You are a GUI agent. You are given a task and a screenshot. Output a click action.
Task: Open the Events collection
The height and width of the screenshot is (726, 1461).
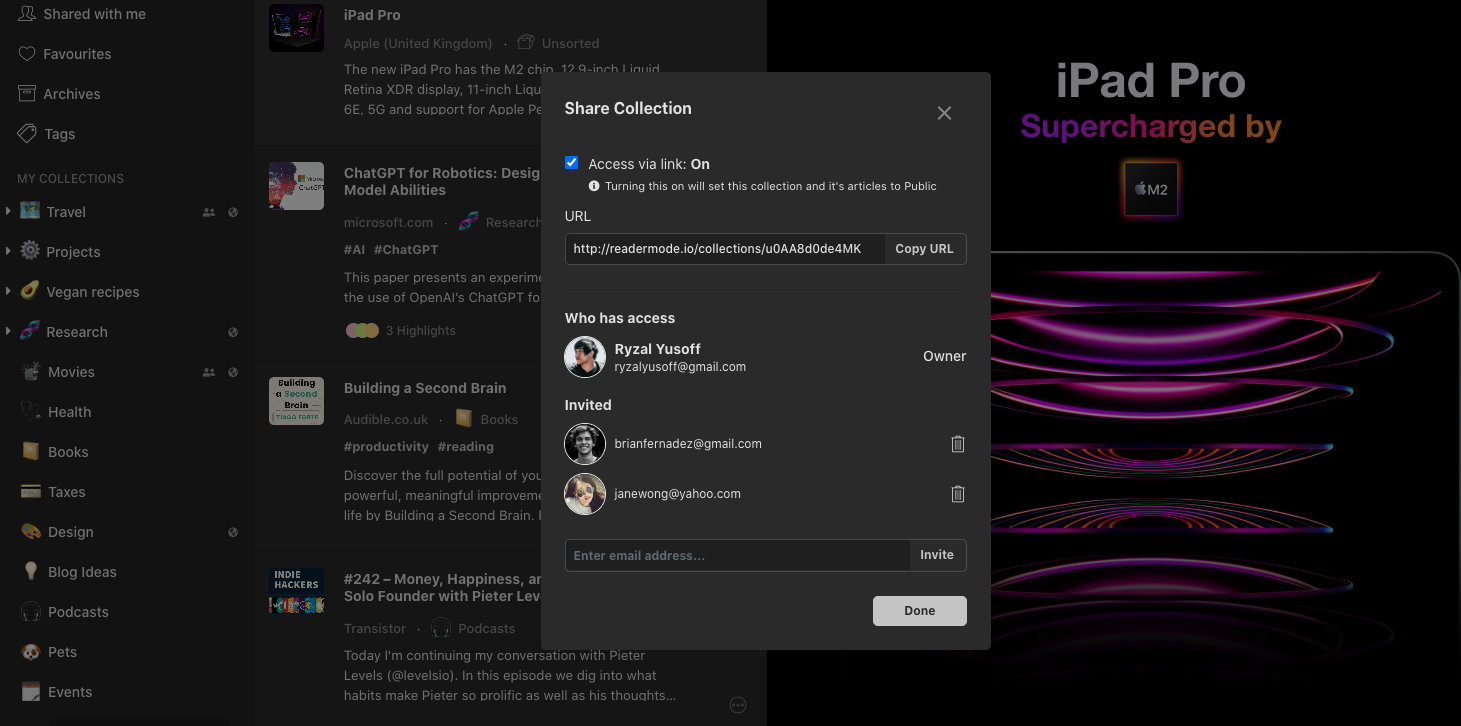pos(70,692)
